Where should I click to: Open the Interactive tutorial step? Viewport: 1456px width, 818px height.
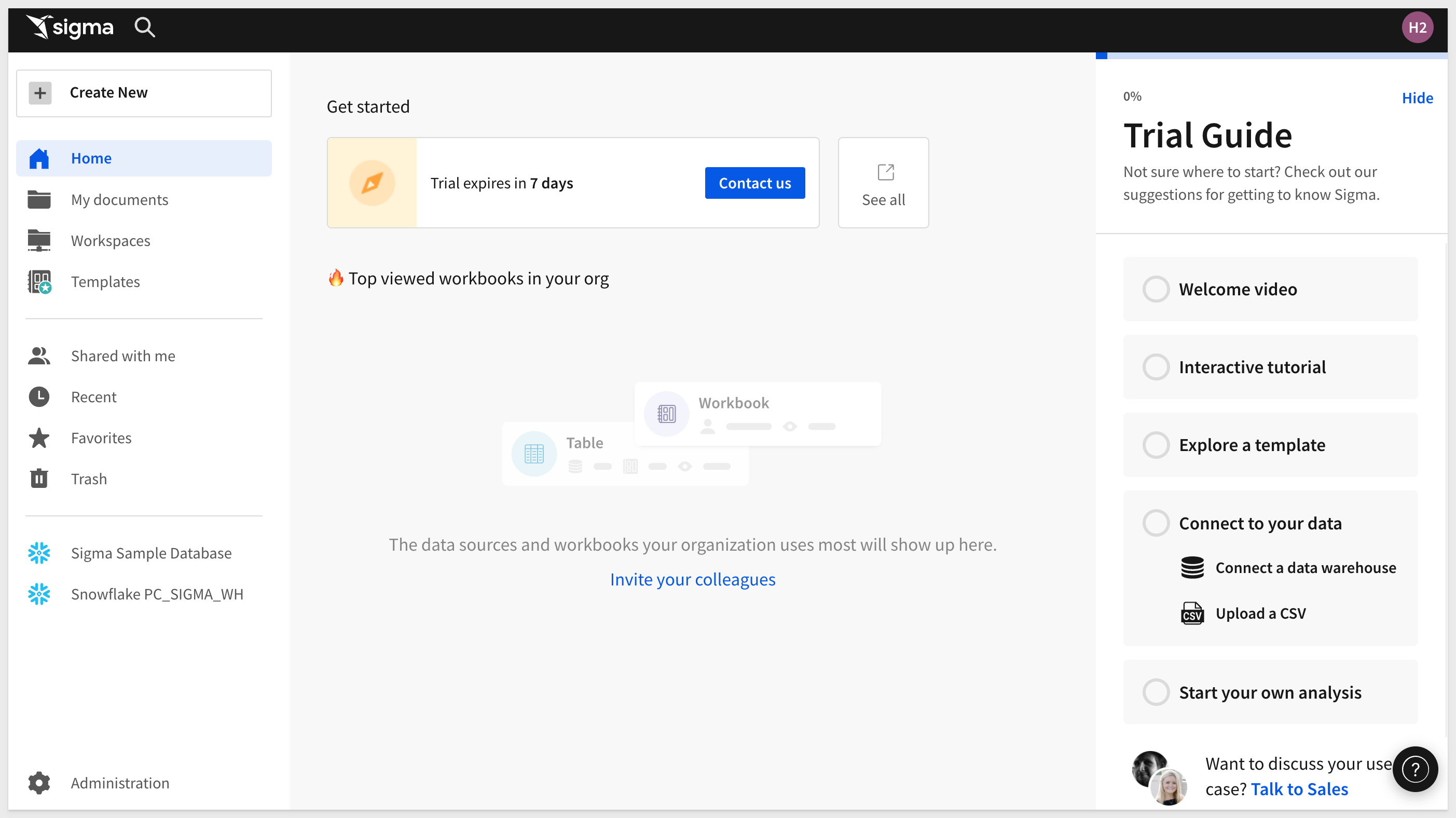click(1270, 367)
